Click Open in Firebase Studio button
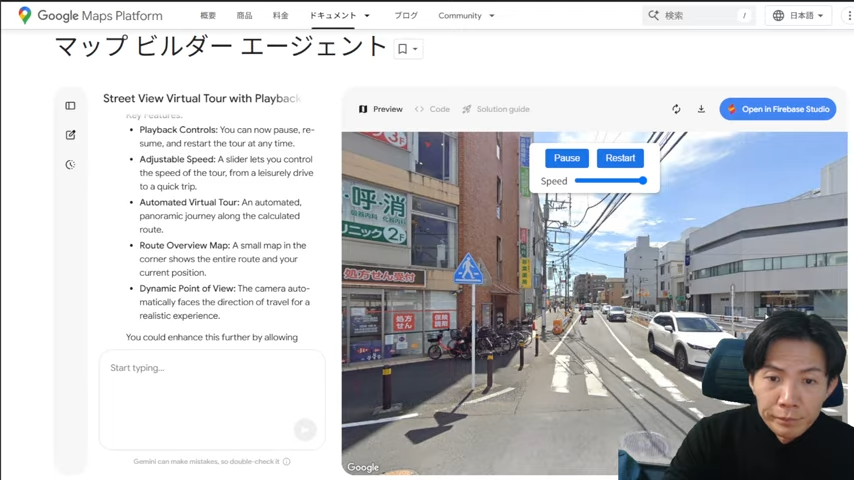854x480 pixels. pyautogui.click(x=777, y=109)
